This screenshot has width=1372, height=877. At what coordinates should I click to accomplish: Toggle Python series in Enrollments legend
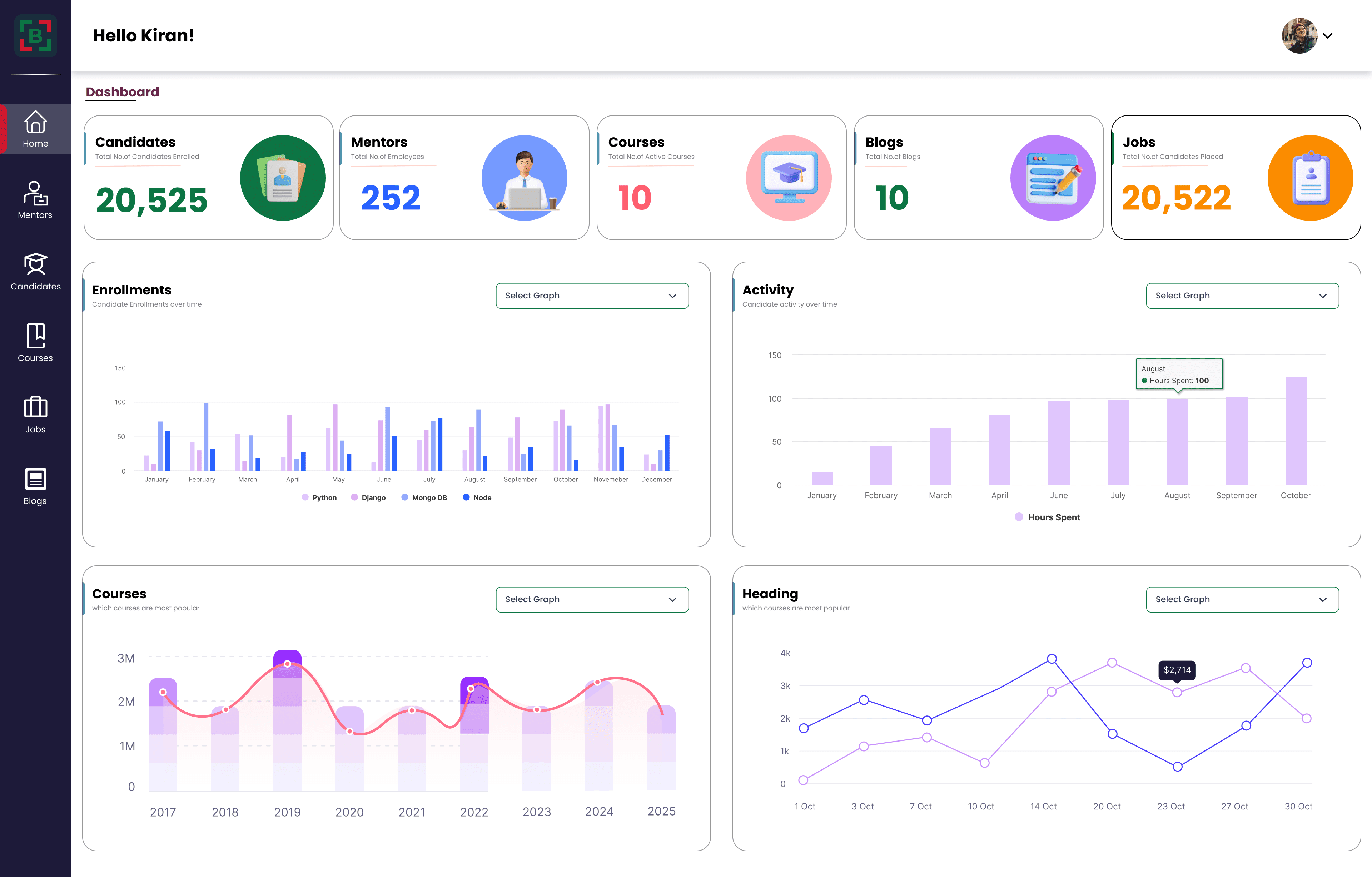pyautogui.click(x=319, y=497)
